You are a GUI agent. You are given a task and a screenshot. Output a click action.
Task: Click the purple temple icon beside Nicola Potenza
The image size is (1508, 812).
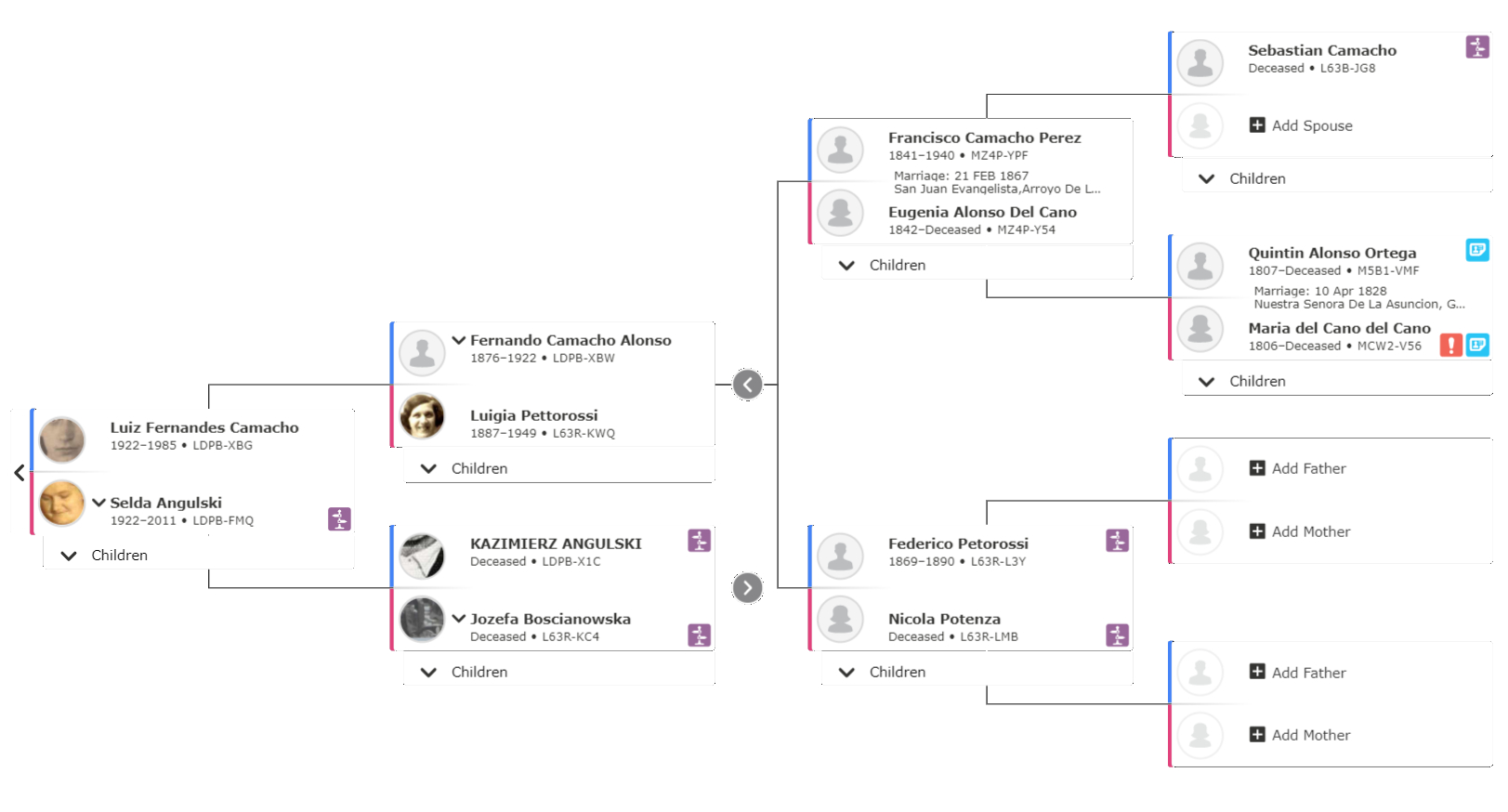tap(1117, 635)
